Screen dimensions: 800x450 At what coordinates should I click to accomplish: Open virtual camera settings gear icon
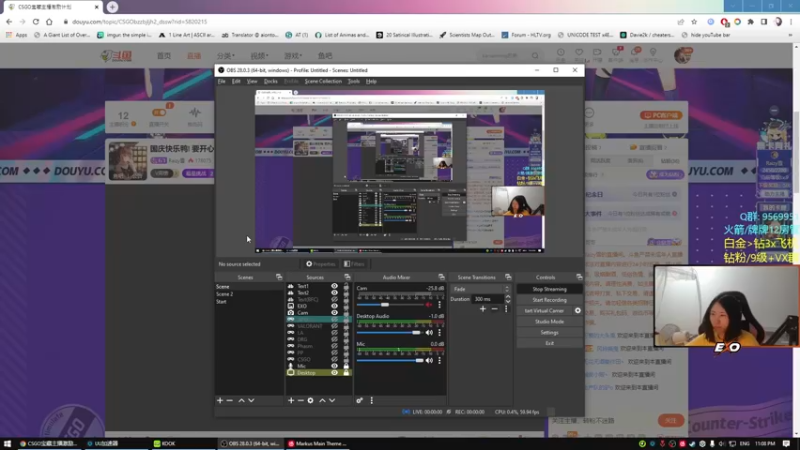tap(578, 311)
